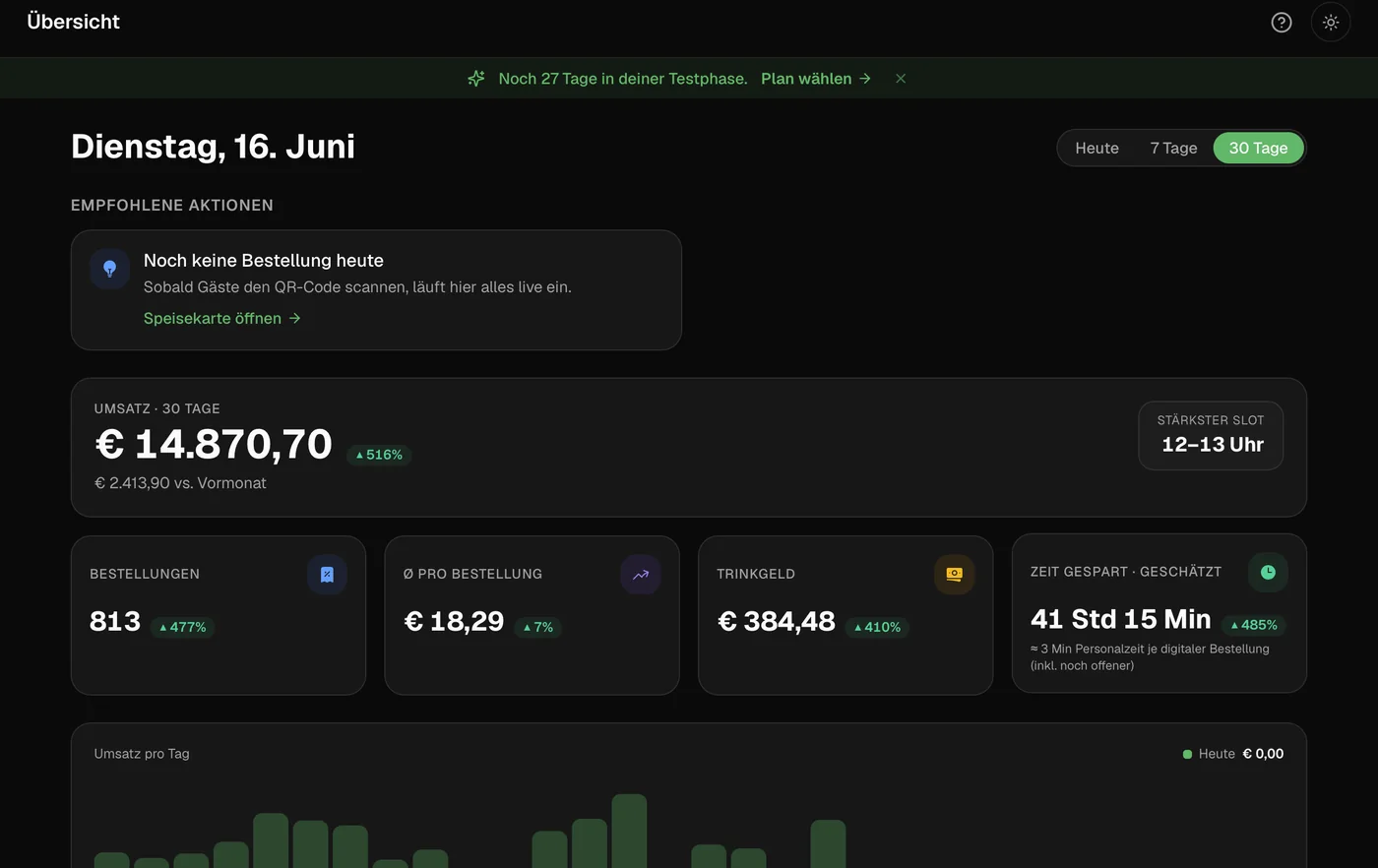This screenshot has height=868, width=1378.
Task: Click the 516% revenue change badge
Action: coord(379,455)
